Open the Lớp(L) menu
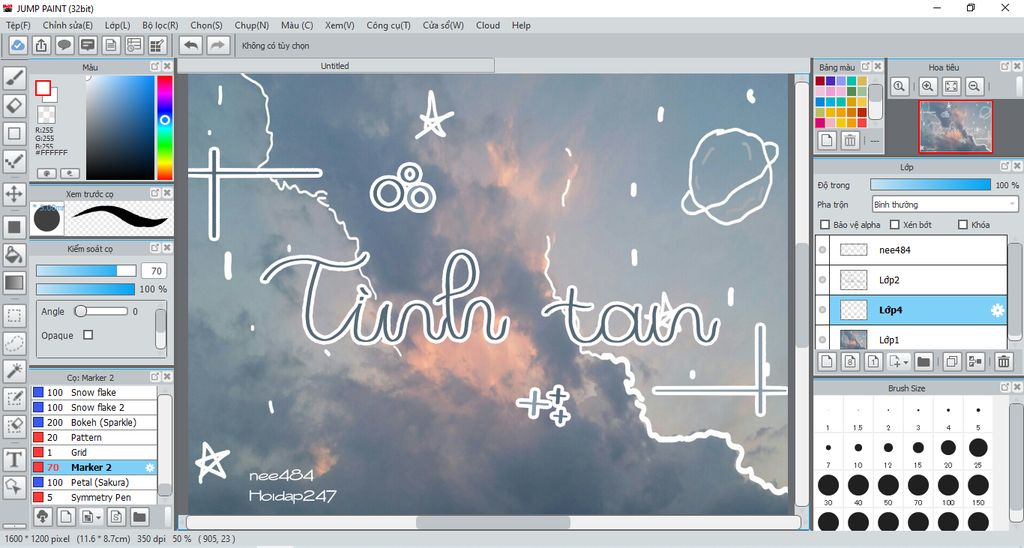This screenshot has width=1024, height=548. (x=118, y=25)
